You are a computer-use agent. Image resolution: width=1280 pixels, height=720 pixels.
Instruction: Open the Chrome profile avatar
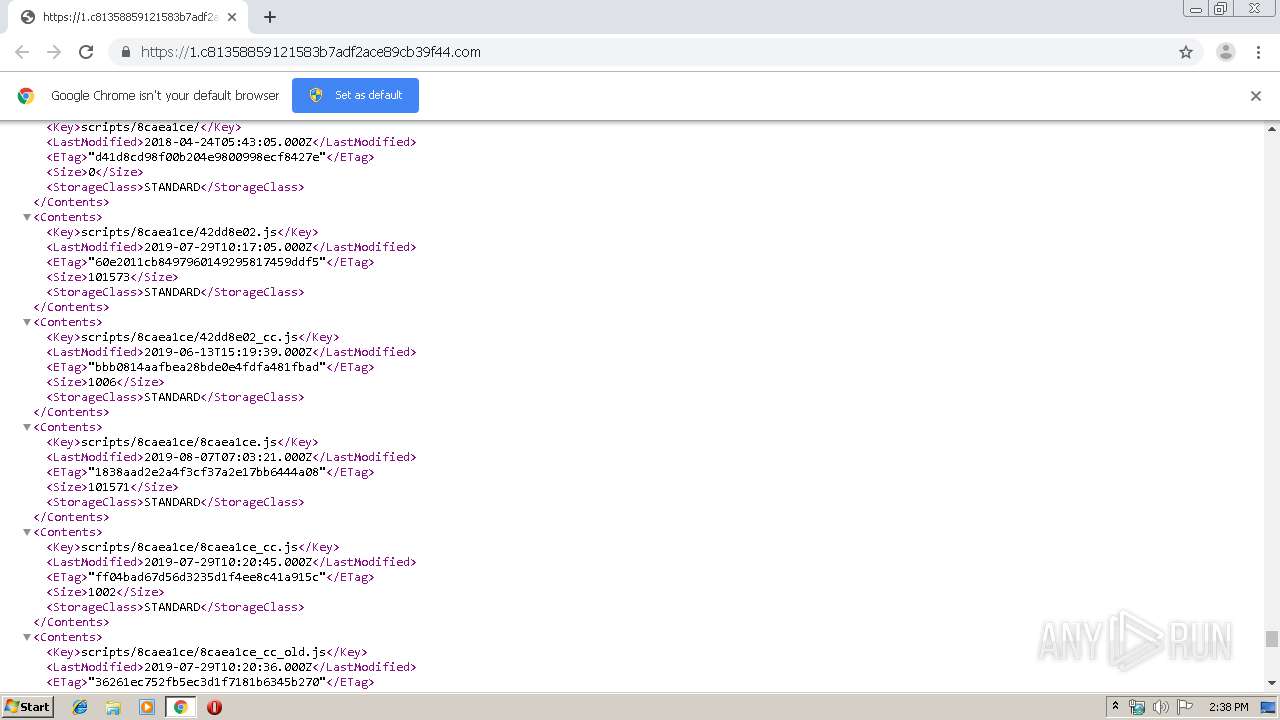[x=1226, y=52]
